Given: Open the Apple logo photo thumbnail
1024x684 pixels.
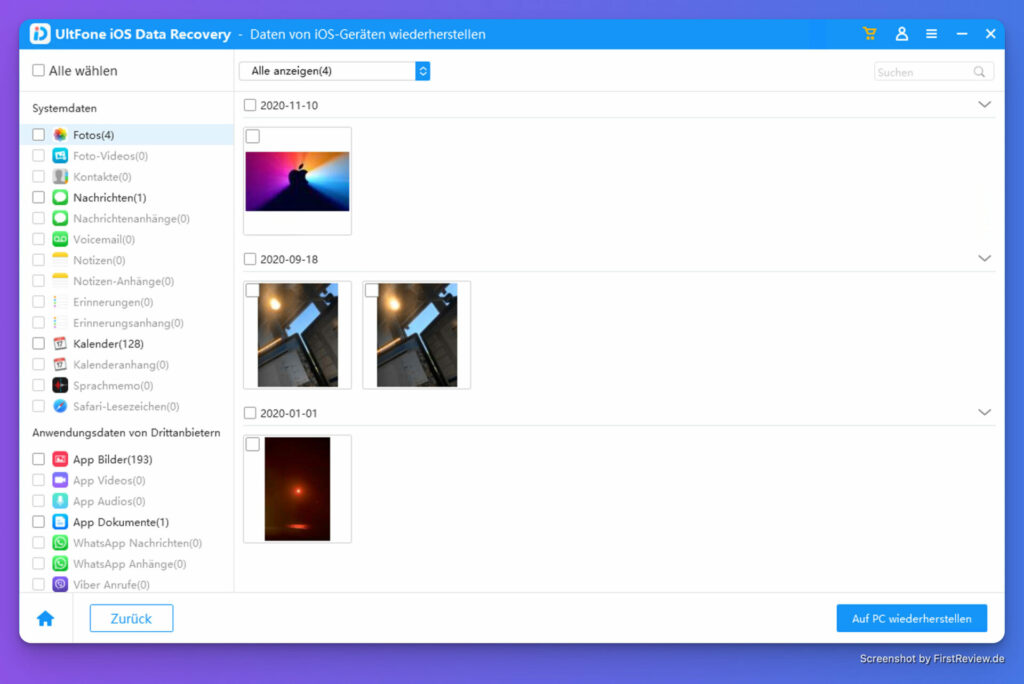Looking at the screenshot, I should [x=297, y=181].
